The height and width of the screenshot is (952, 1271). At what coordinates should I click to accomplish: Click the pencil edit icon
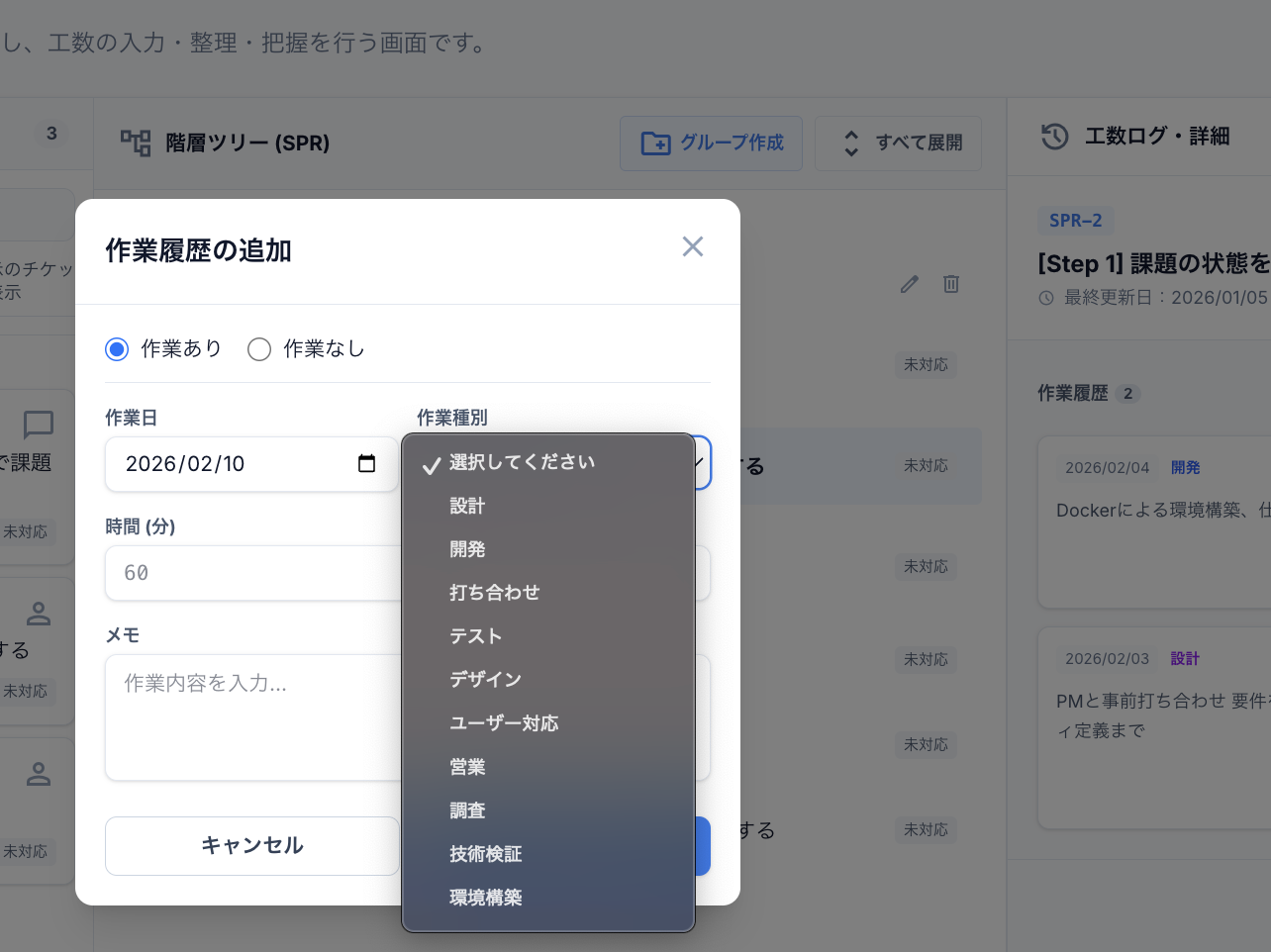[x=909, y=284]
